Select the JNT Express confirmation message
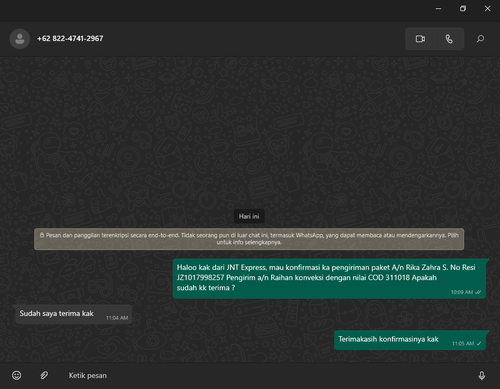 [x=329, y=278]
